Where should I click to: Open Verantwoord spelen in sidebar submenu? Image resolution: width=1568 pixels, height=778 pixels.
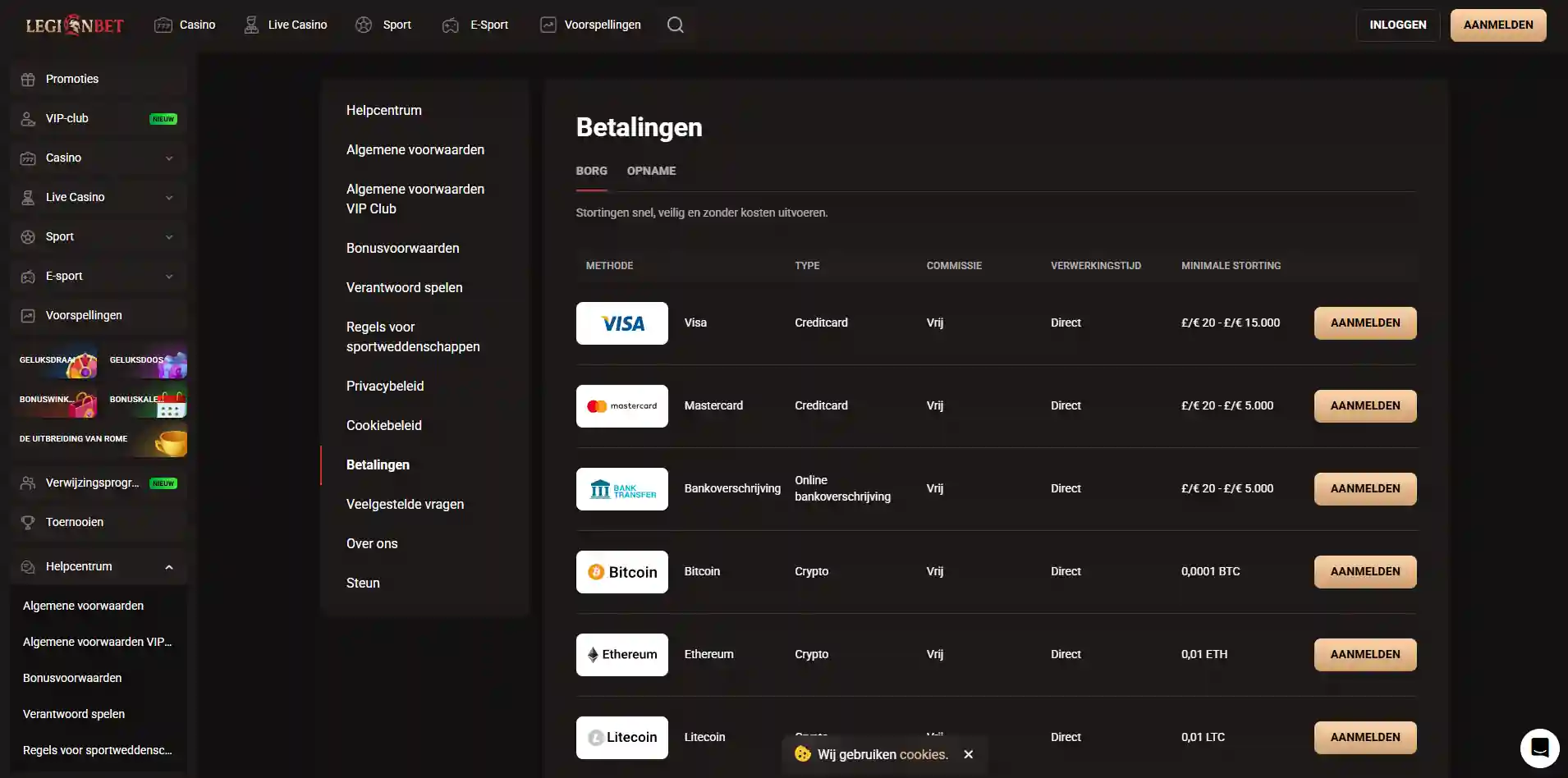pos(74,714)
